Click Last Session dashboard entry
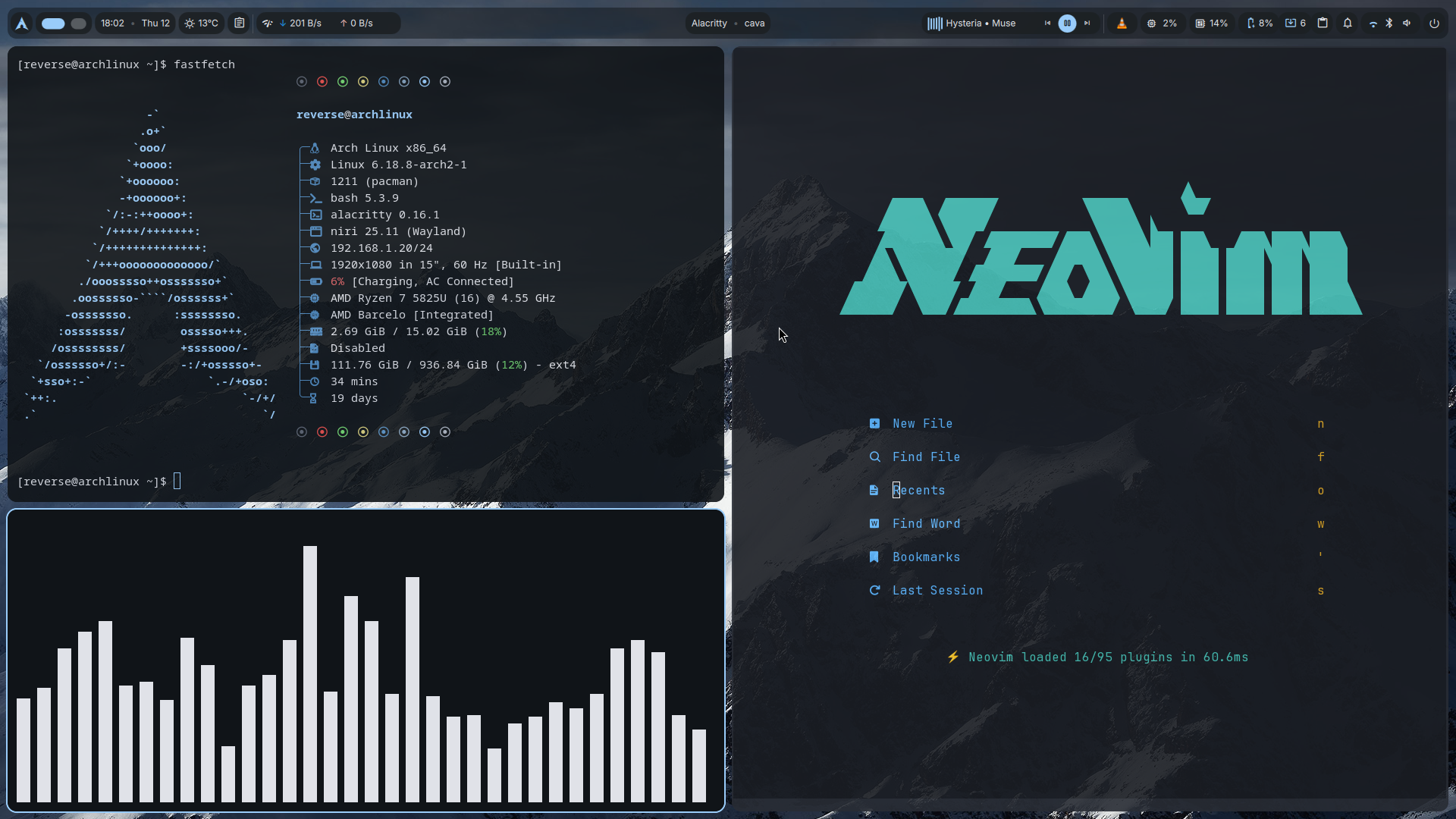Image resolution: width=1456 pixels, height=819 pixels. pyautogui.click(x=937, y=591)
